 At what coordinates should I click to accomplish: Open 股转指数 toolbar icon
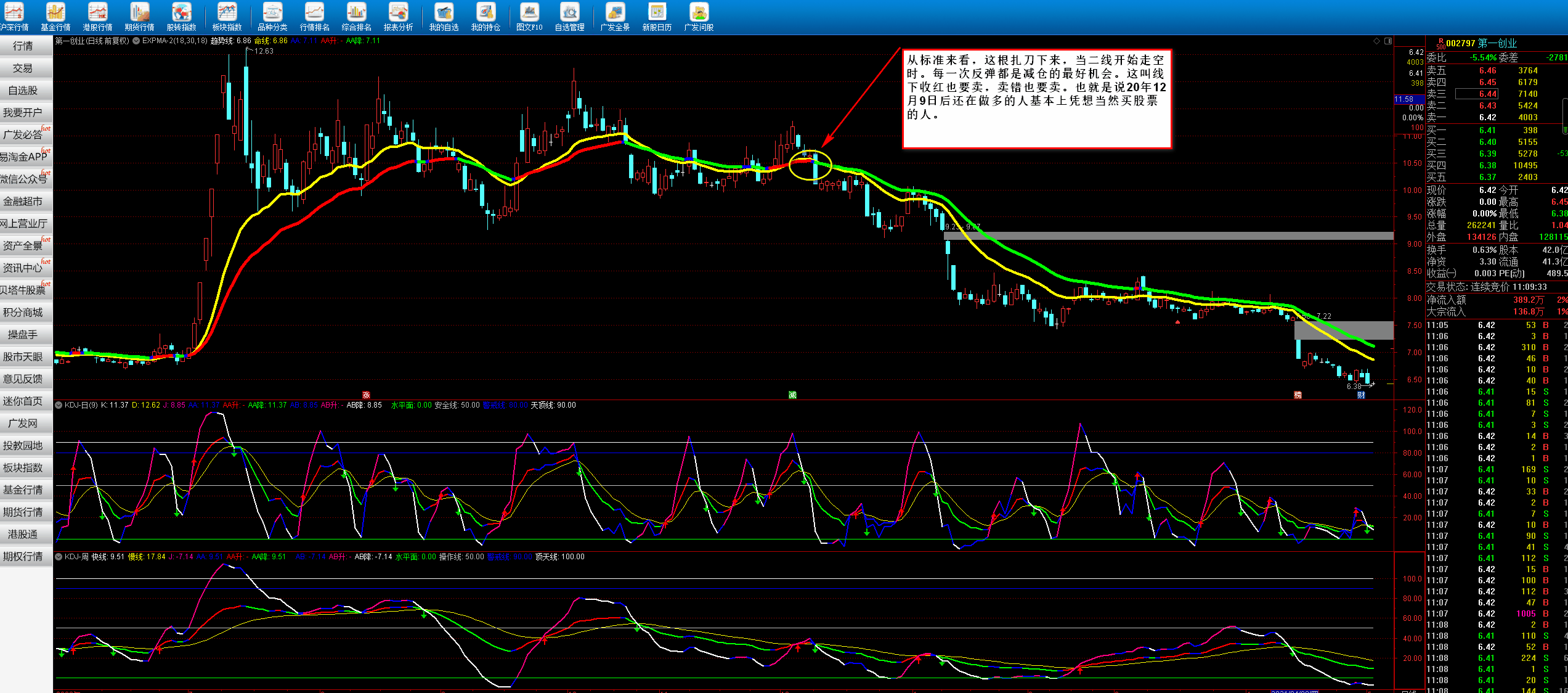[x=181, y=17]
